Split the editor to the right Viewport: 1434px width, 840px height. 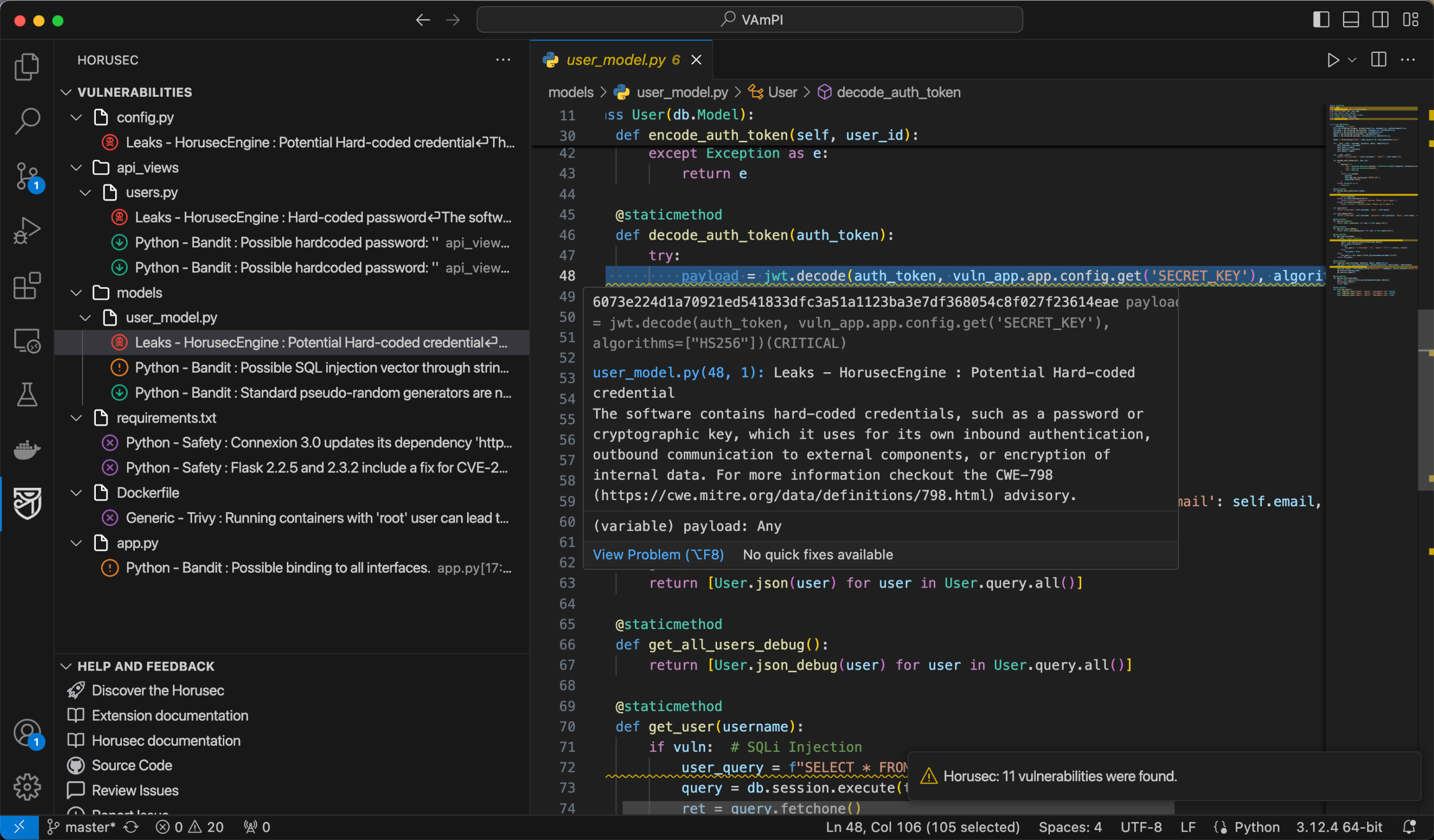[x=1379, y=60]
